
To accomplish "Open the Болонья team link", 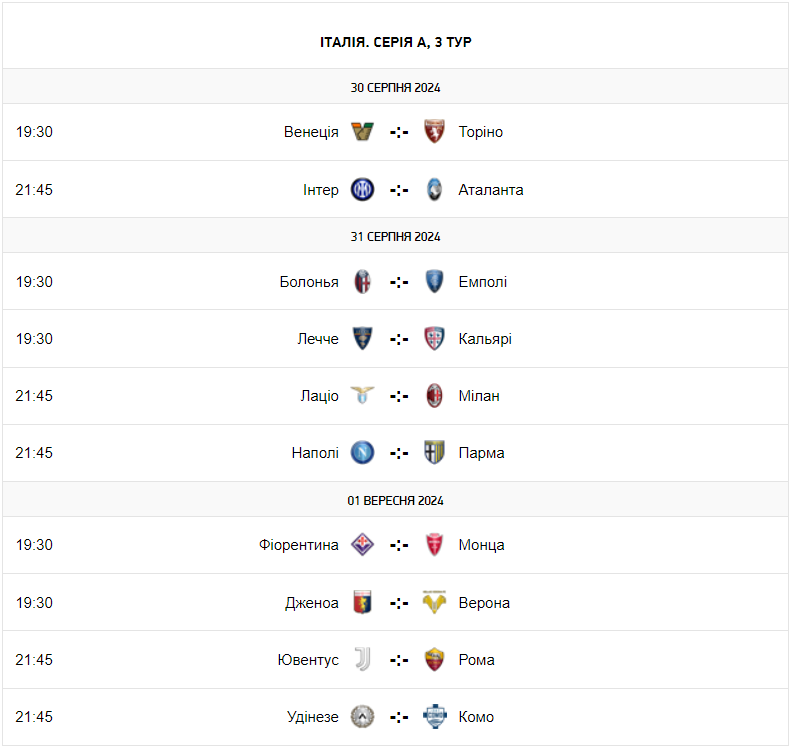I will tap(309, 282).
